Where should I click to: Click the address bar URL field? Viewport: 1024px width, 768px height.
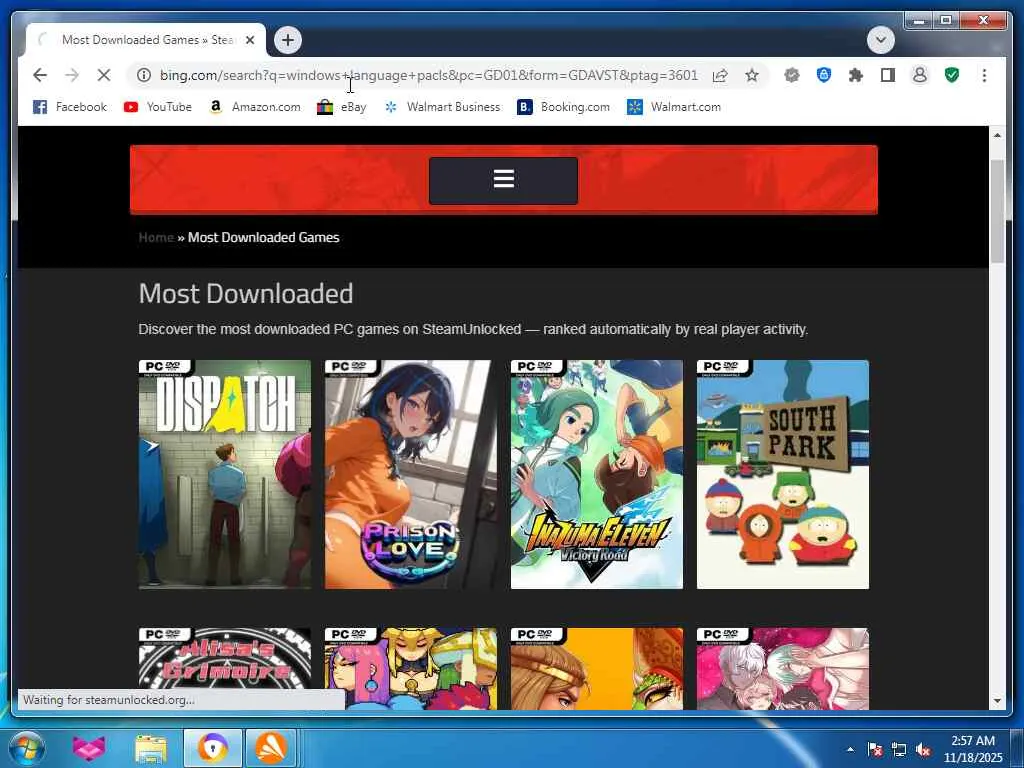coord(428,75)
